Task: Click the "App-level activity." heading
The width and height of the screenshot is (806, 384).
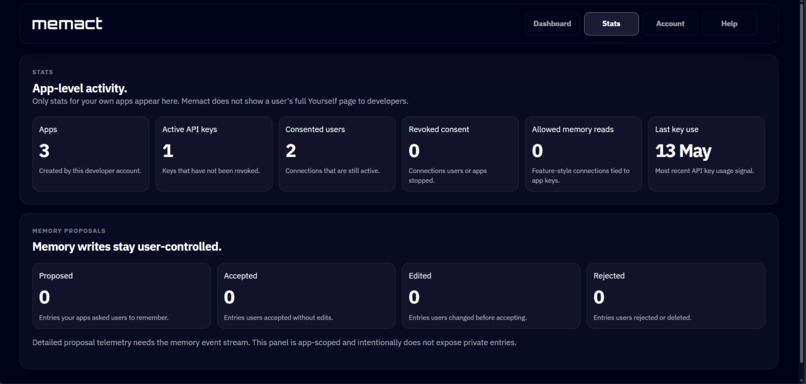Action: click(x=80, y=89)
